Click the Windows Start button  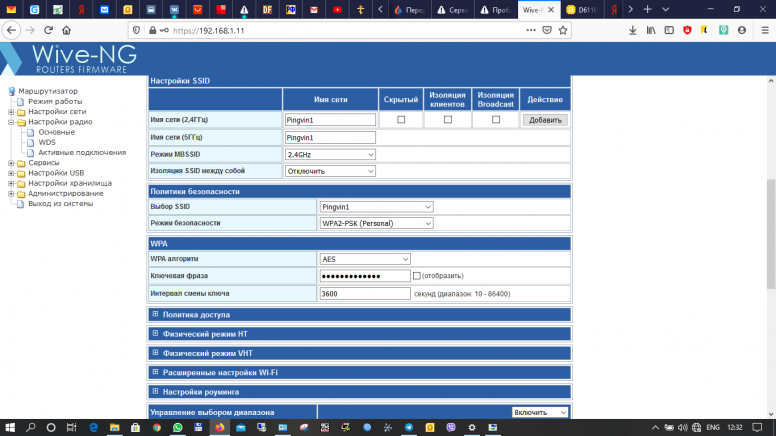coord(8,427)
